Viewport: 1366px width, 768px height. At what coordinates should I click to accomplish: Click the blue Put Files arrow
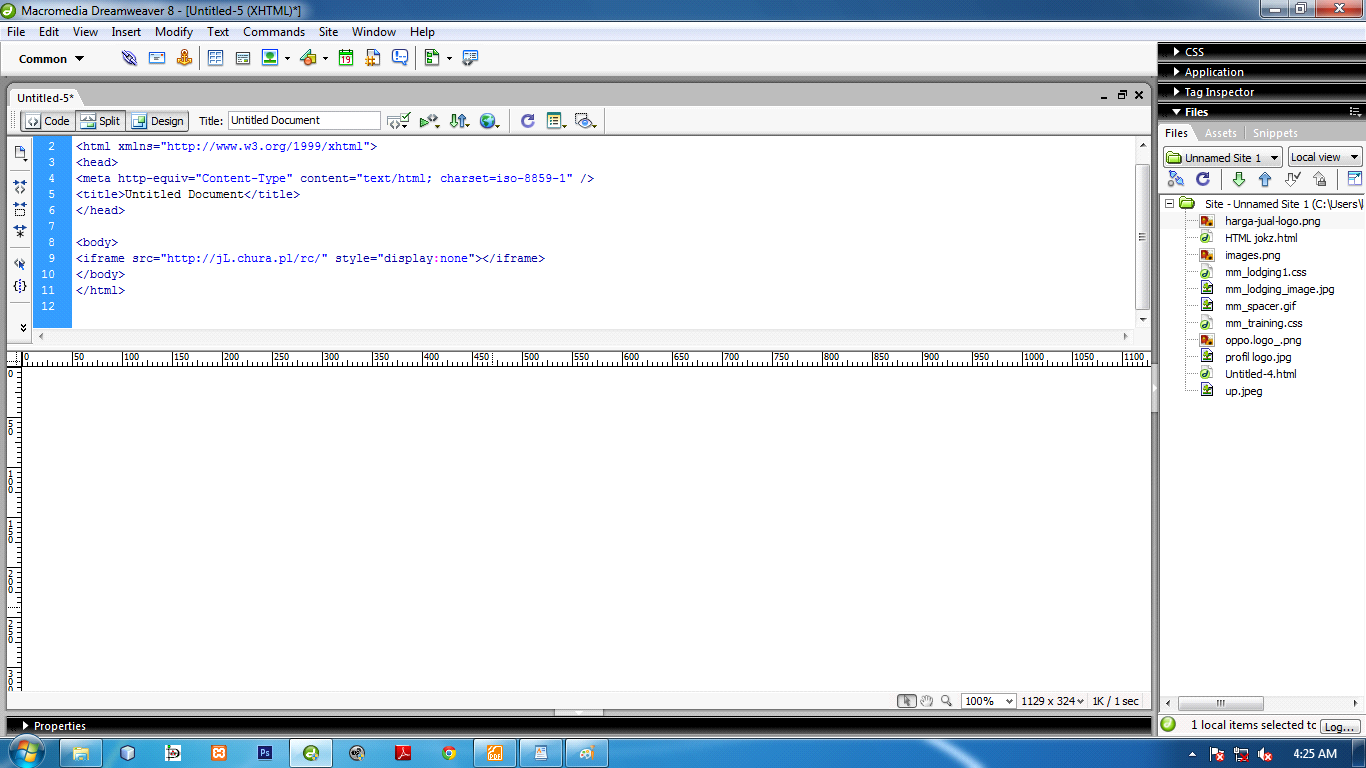pos(1265,179)
